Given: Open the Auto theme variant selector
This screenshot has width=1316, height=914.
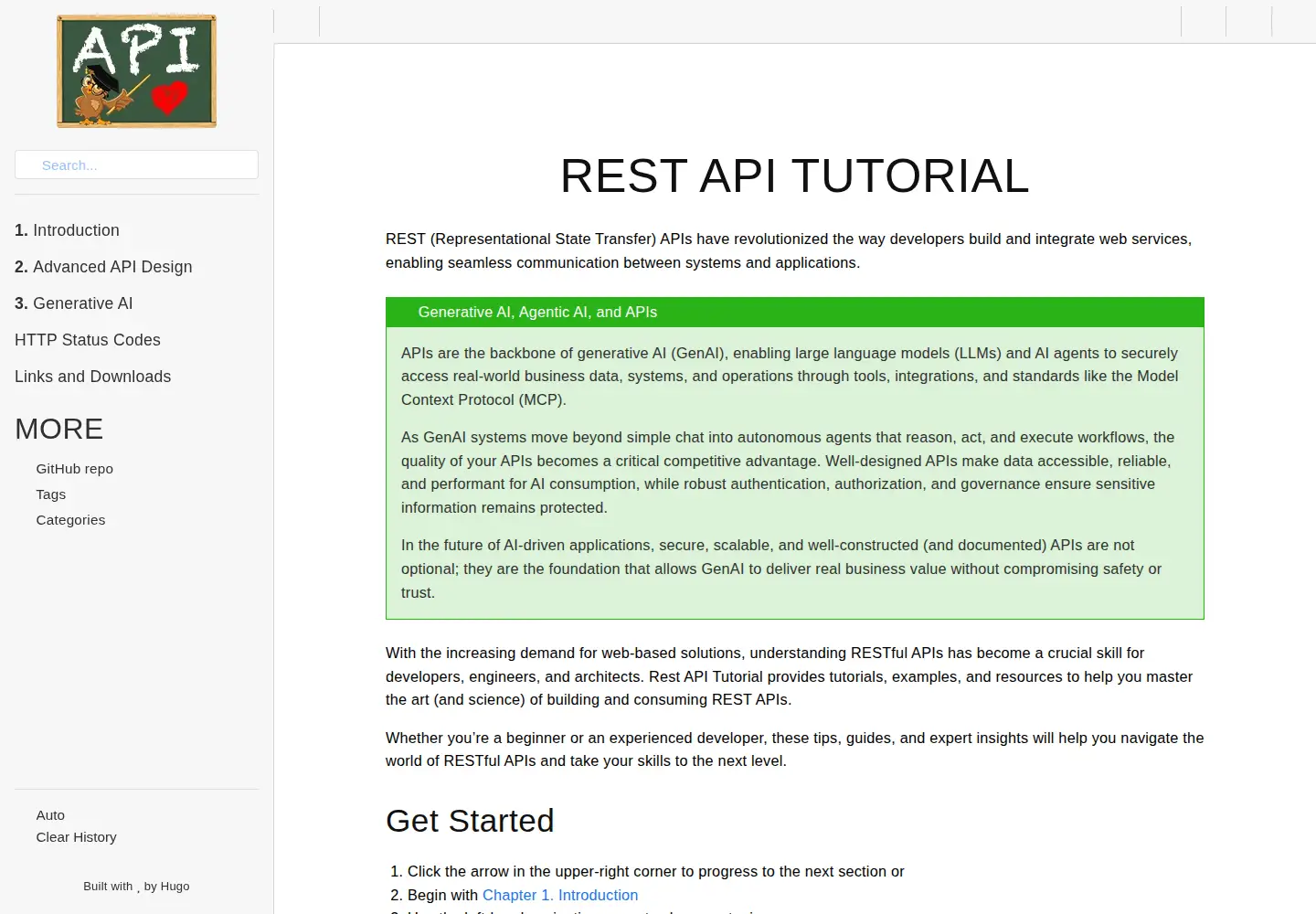Looking at the screenshot, I should click(x=50, y=815).
